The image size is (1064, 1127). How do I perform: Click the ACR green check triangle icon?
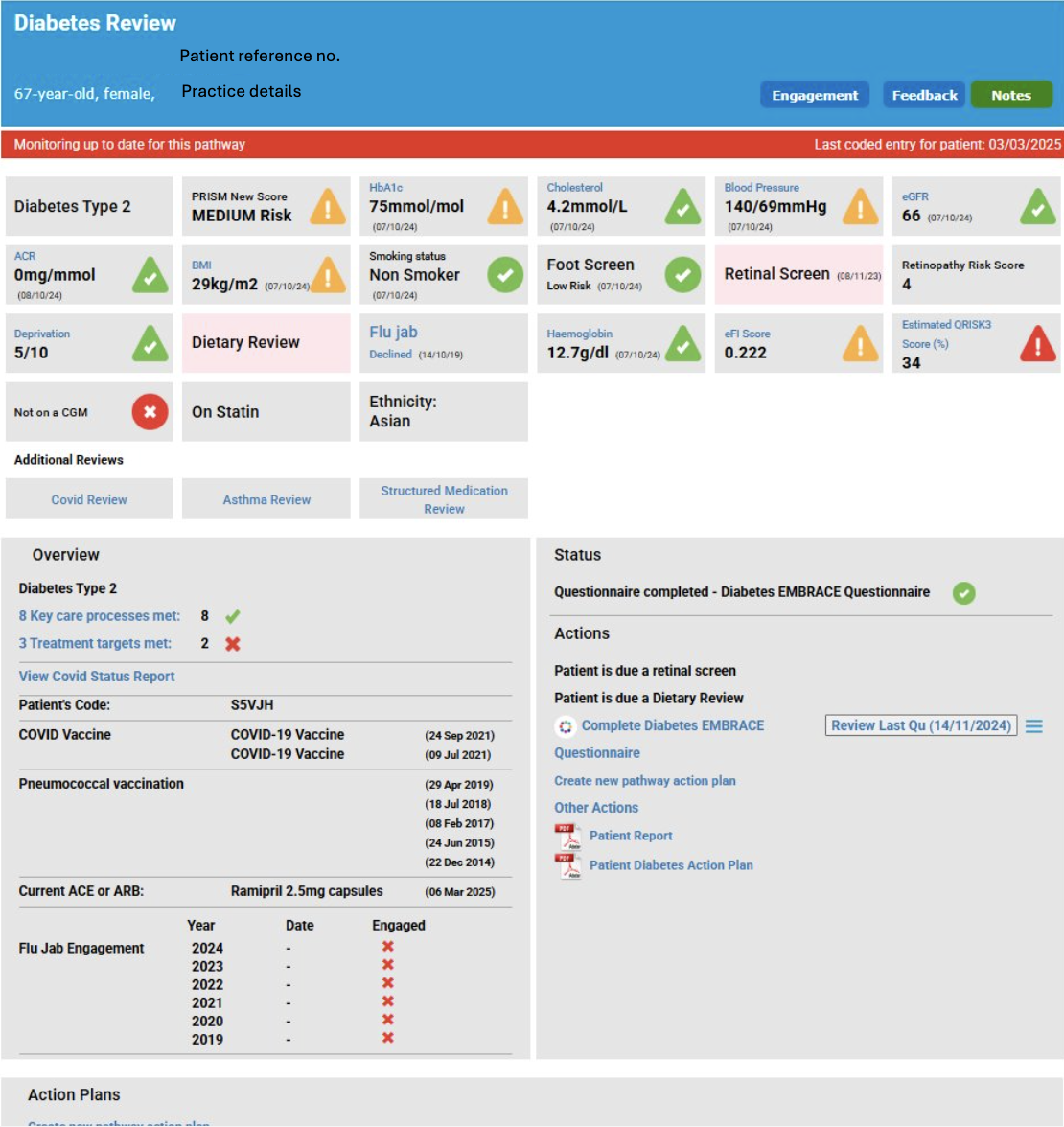click(150, 275)
